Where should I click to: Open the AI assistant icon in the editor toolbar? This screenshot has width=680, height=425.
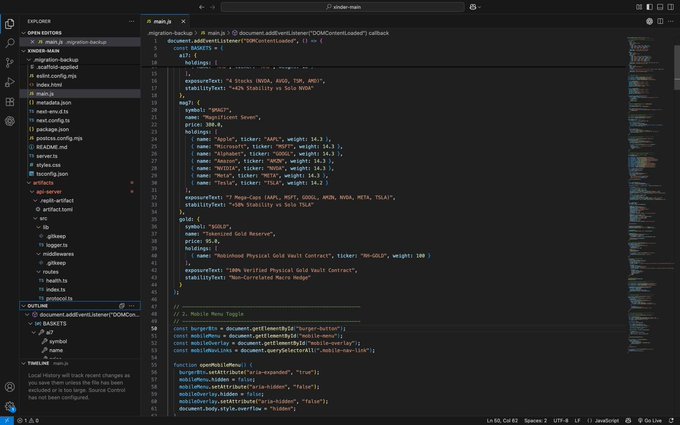649,21
